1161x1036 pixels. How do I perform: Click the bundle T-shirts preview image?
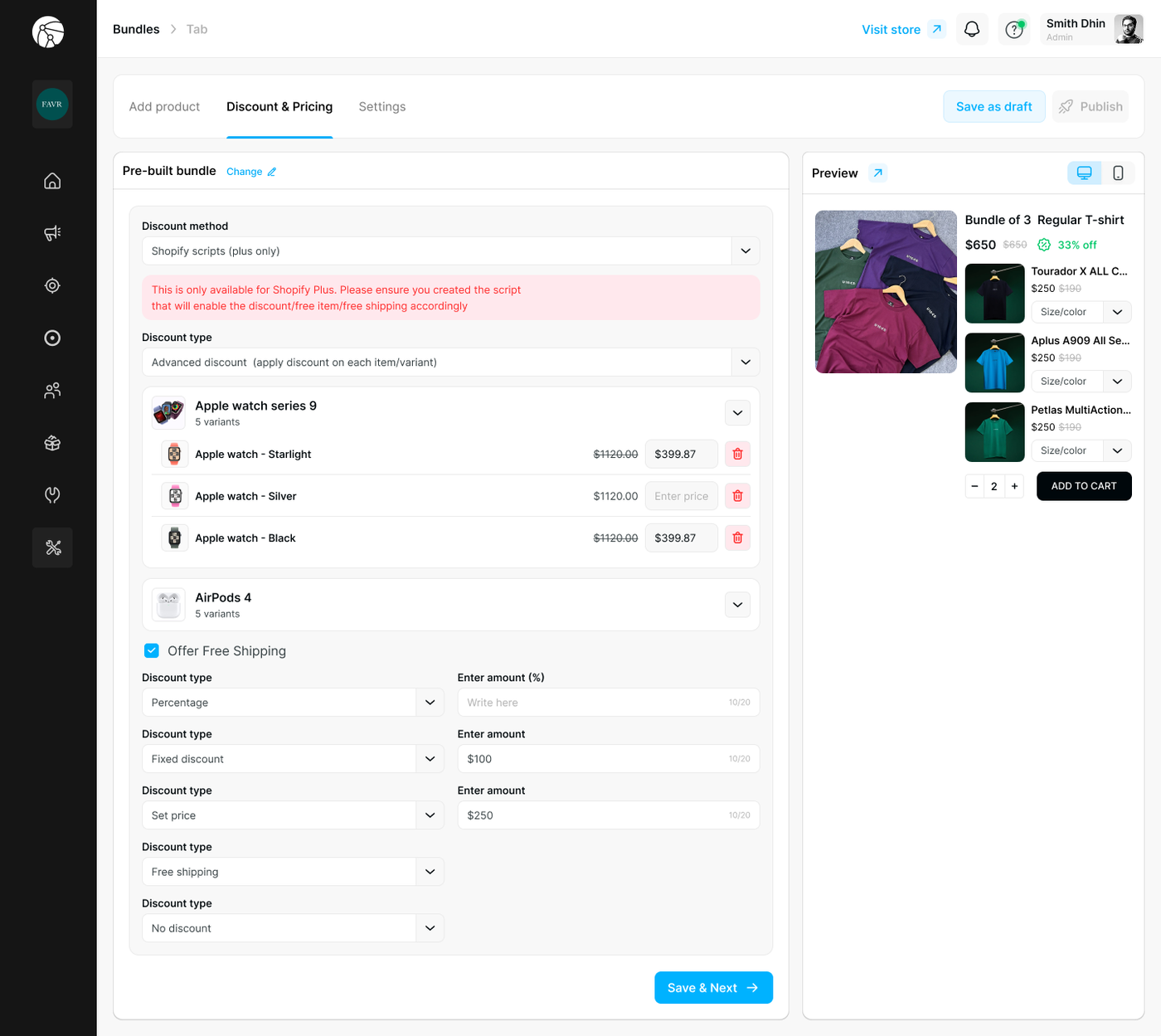(886, 292)
